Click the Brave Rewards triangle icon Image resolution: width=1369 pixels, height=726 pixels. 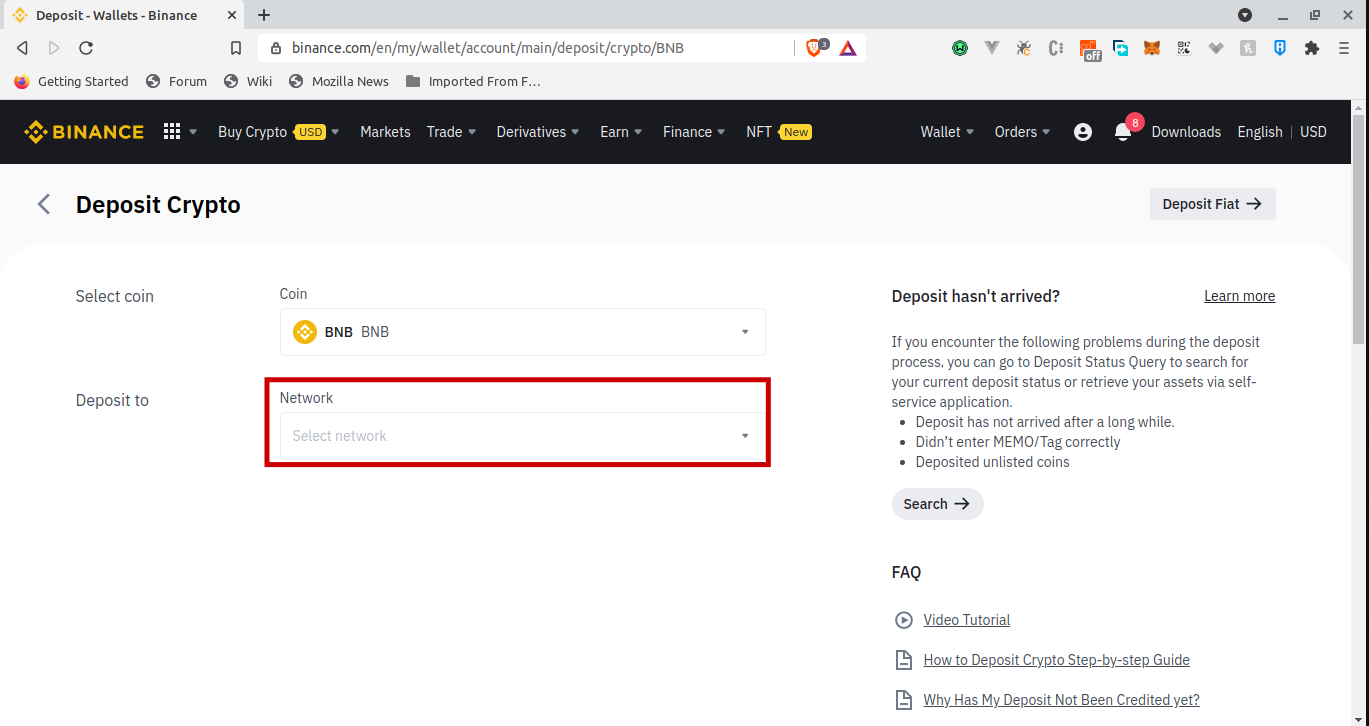coord(848,48)
